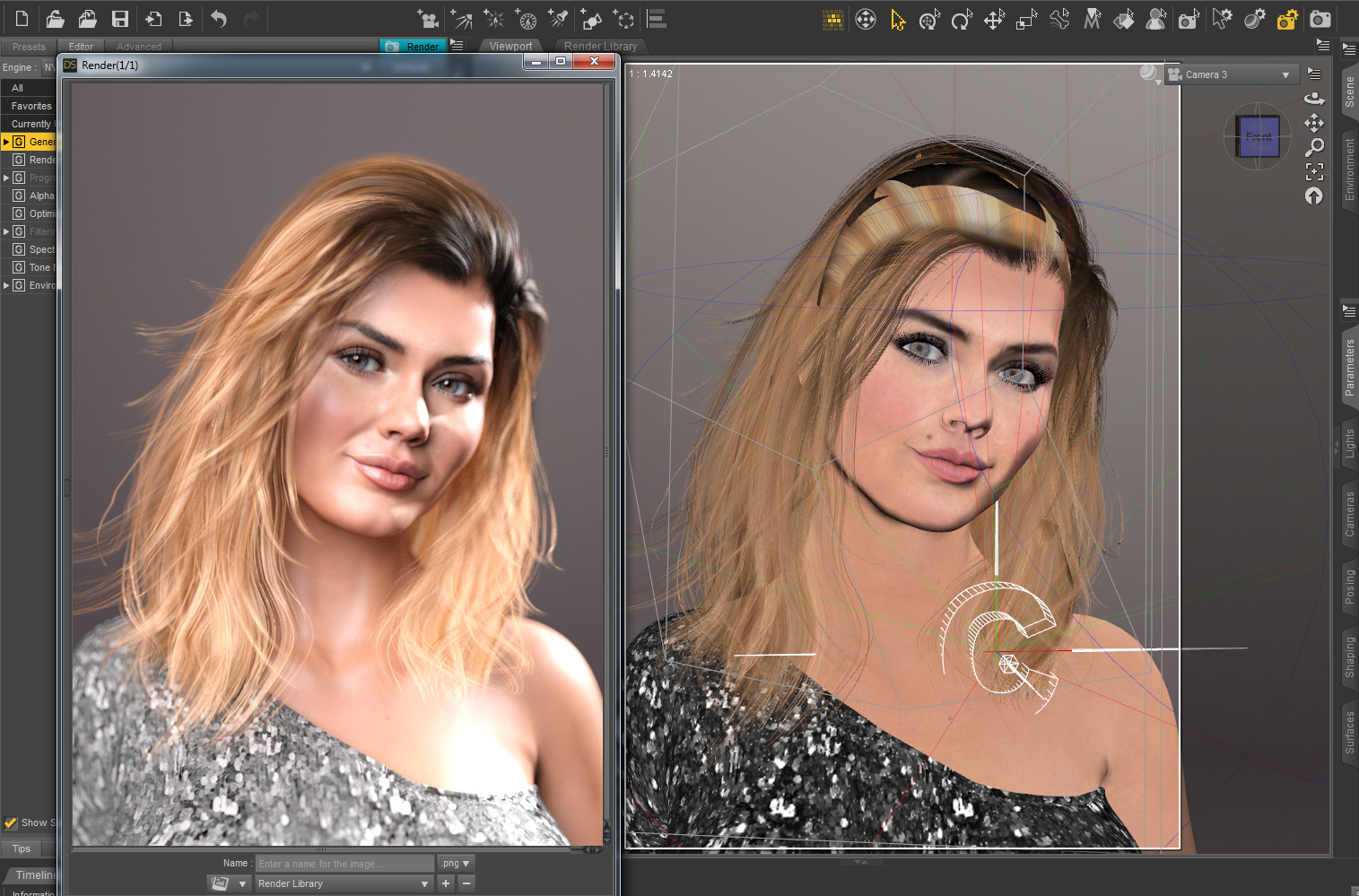Click the viewport Zoom magnifier control

(x=1314, y=146)
